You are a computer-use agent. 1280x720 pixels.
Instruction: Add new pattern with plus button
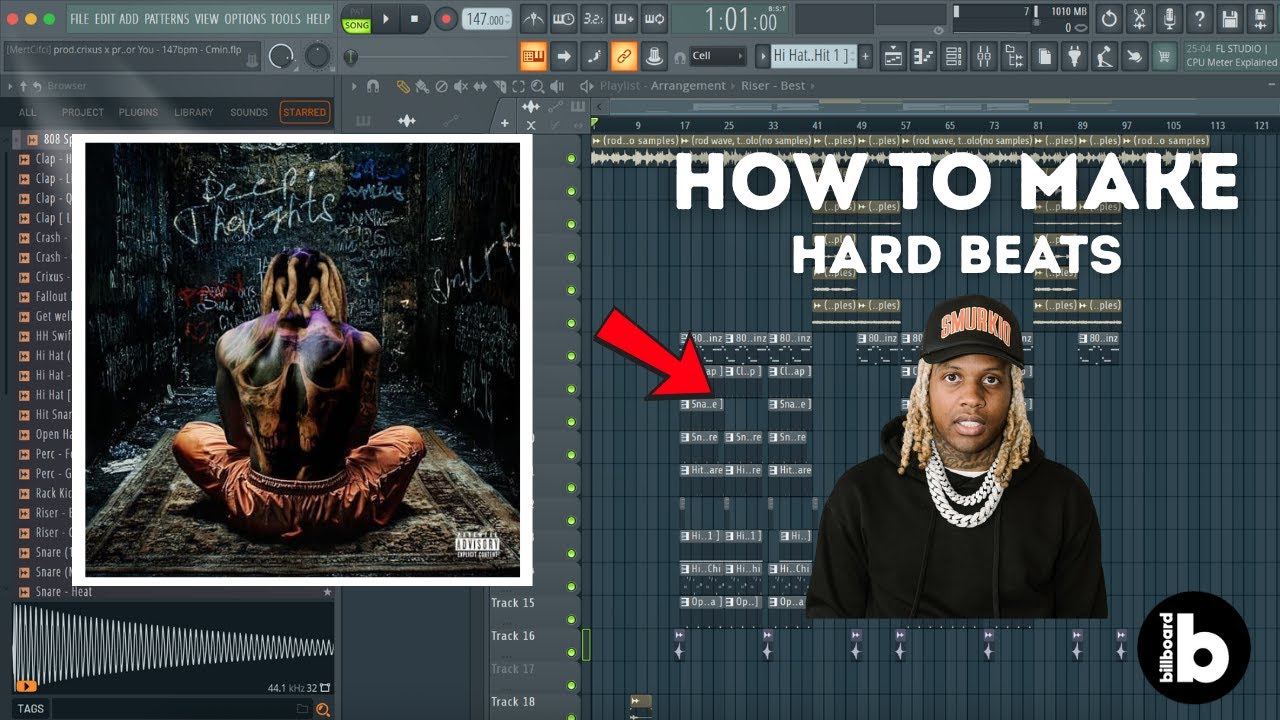pyautogui.click(x=866, y=56)
